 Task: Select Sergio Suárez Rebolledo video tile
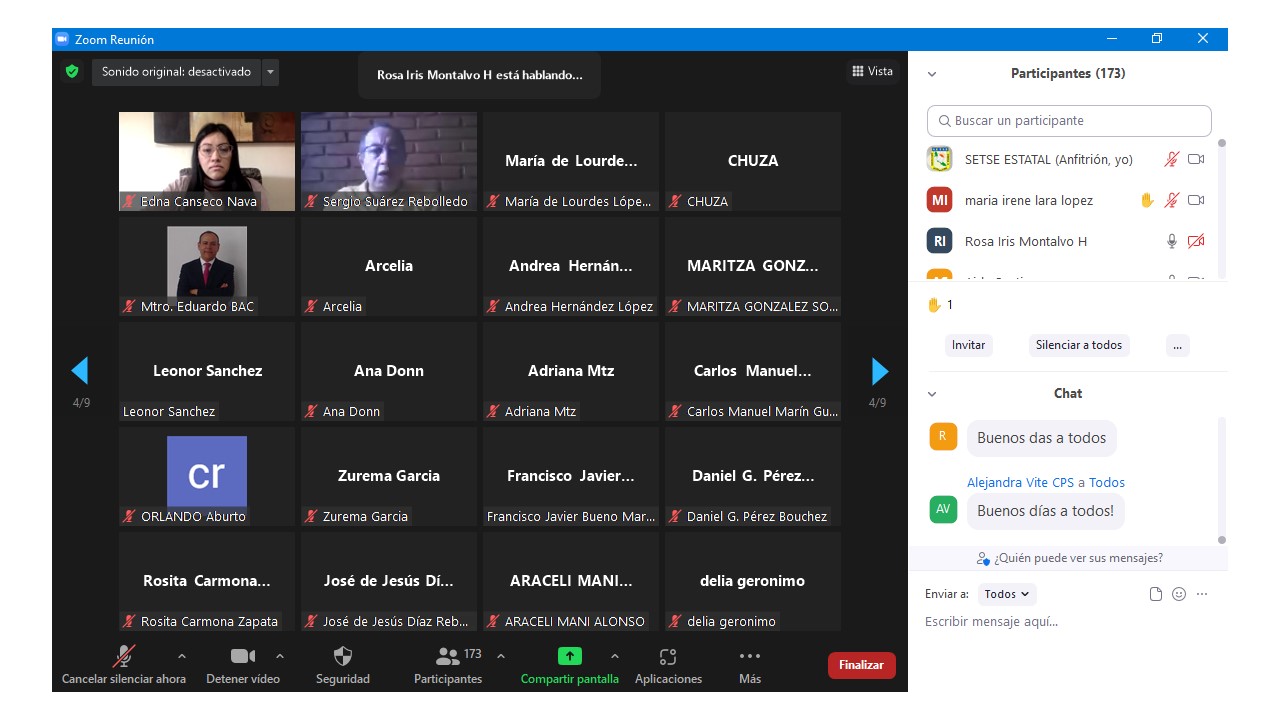pos(389,161)
